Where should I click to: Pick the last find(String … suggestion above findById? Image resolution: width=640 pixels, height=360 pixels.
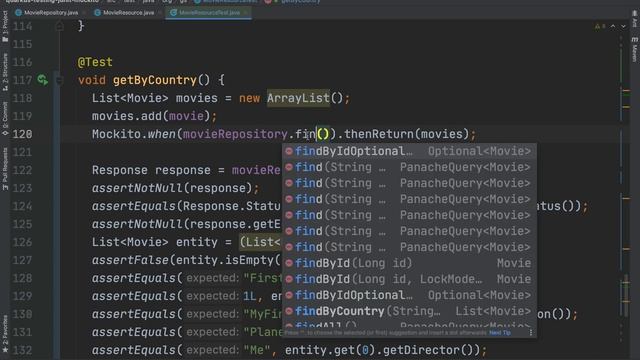point(409,247)
